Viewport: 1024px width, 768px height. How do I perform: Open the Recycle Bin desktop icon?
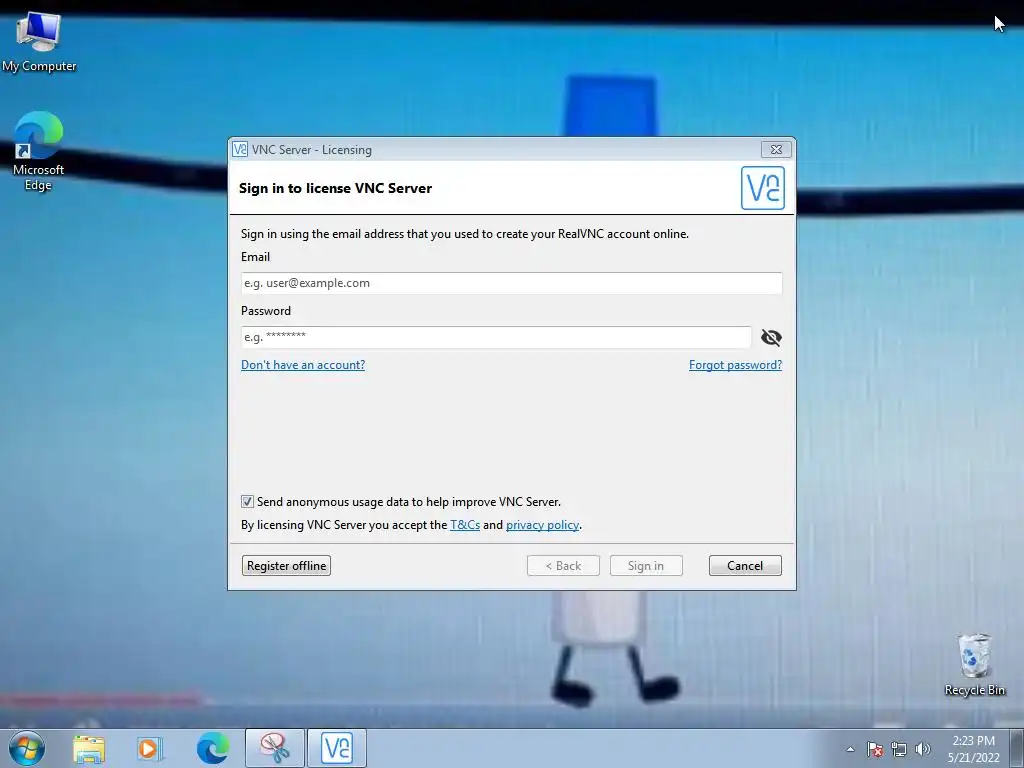[x=974, y=664]
